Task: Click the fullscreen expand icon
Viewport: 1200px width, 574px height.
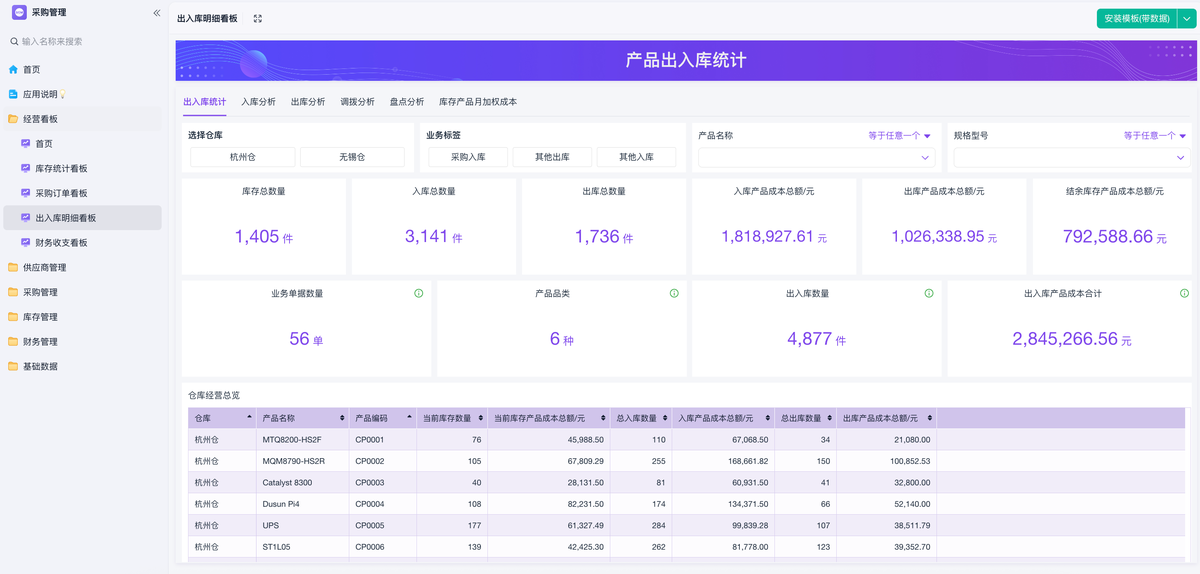Action: point(258,19)
